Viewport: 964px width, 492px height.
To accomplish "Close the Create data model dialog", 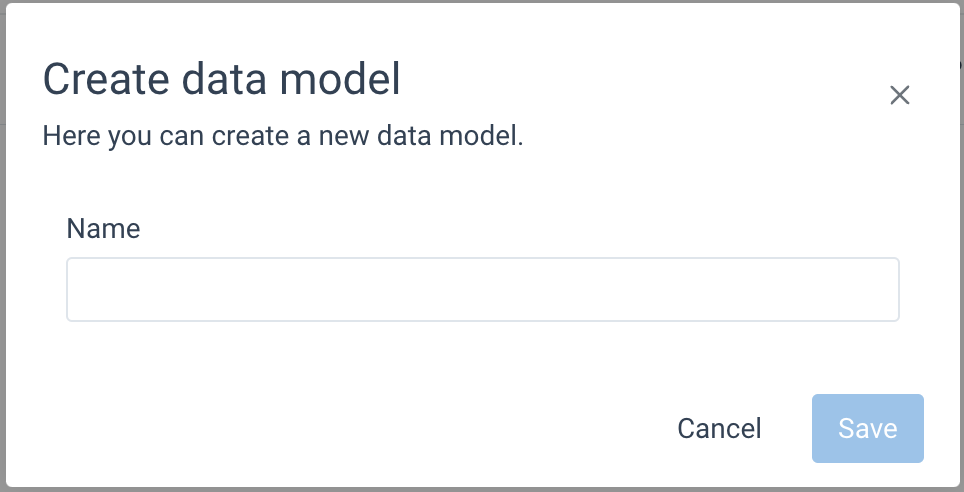I will (900, 96).
